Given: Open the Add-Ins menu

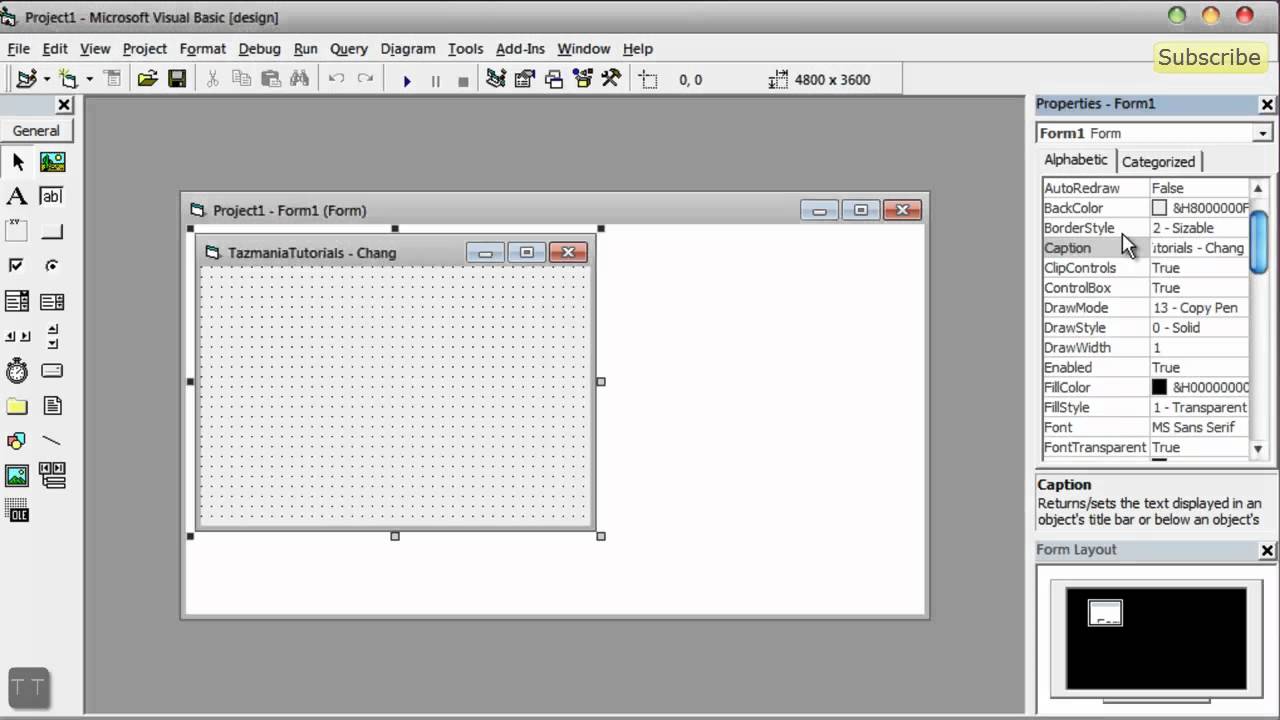Looking at the screenshot, I should point(520,48).
